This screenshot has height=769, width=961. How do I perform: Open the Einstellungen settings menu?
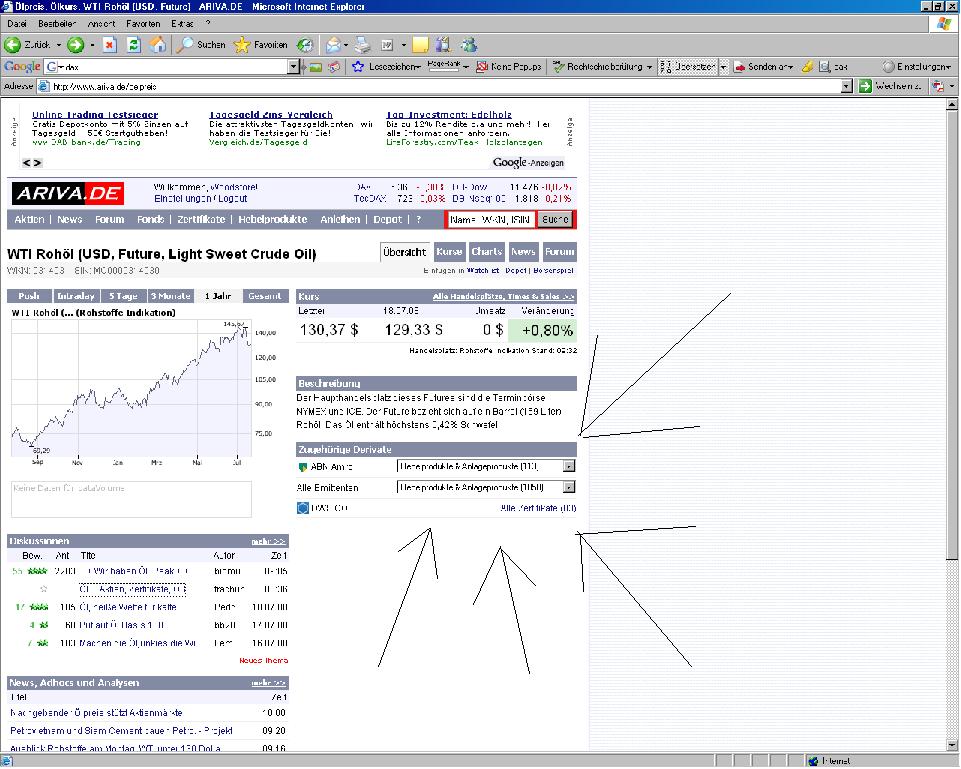pyautogui.click(x=916, y=67)
